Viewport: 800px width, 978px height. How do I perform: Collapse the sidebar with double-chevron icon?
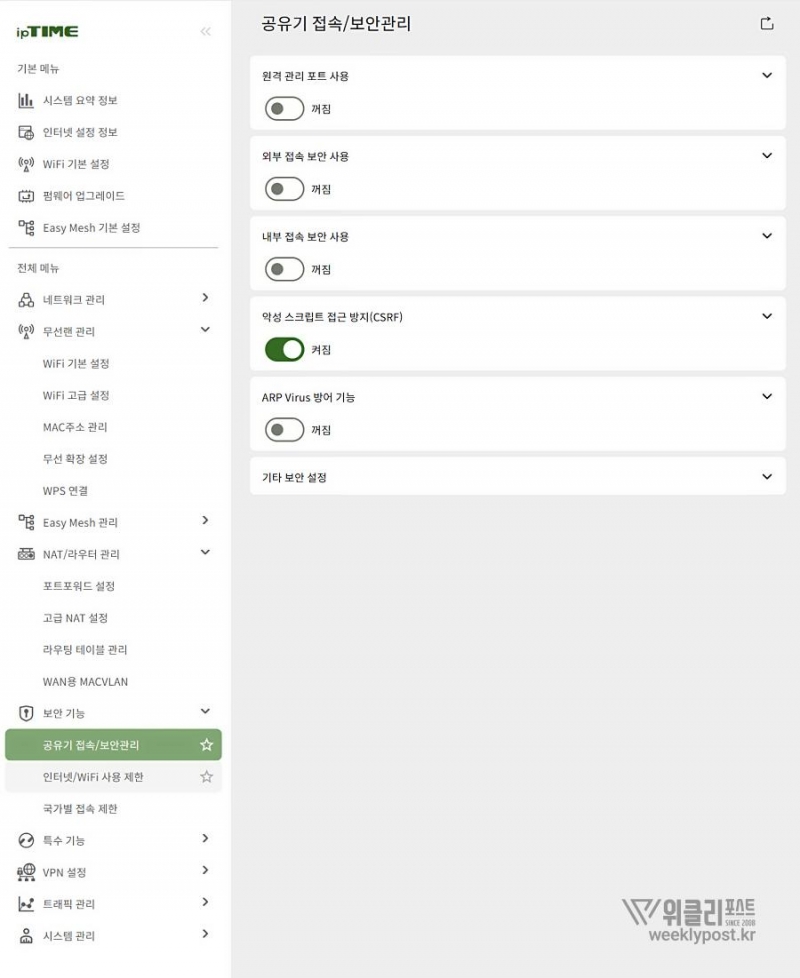point(206,32)
